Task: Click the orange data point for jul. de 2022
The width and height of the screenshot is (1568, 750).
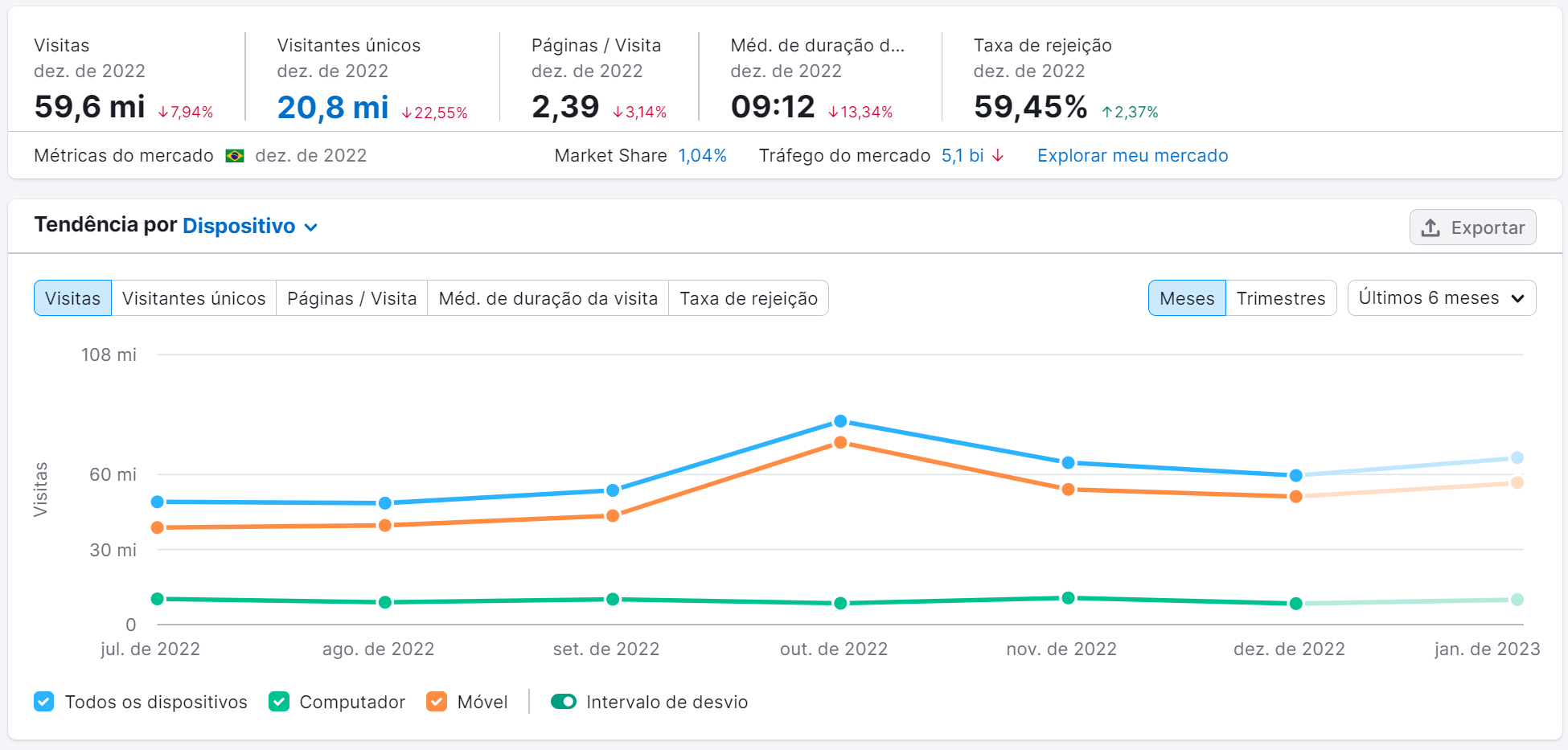Action: [x=158, y=527]
